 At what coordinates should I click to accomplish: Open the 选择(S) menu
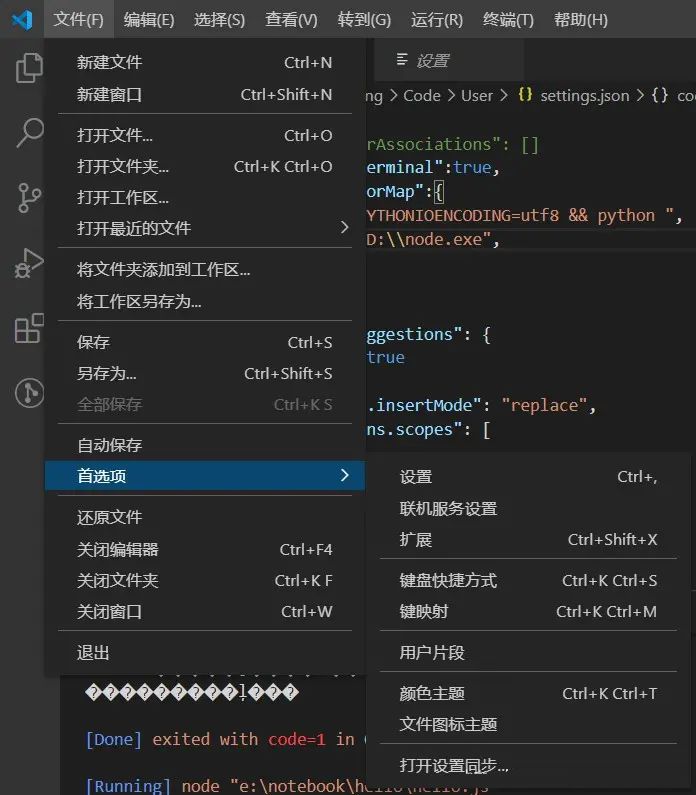coord(219,20)
